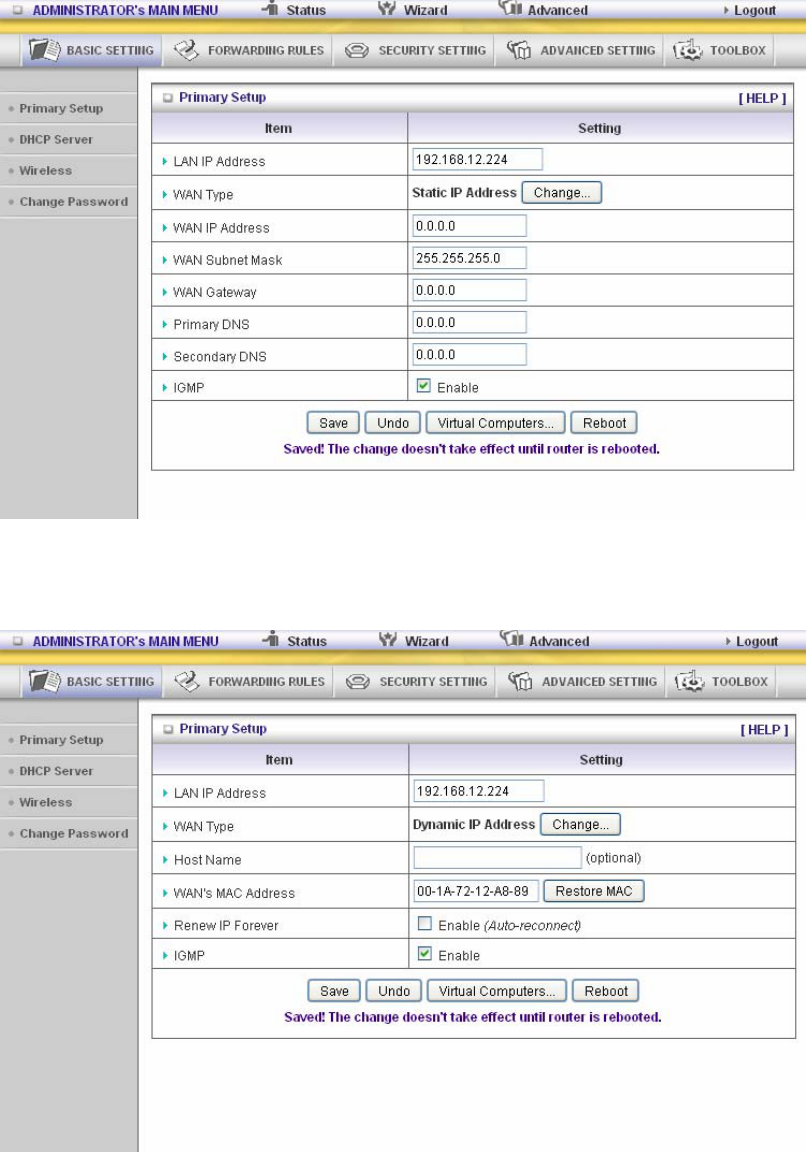Click the Advanced icon above the Dynamic IP page
The height and width of the screenshot is (1152, 806).
tap(511, 638)
